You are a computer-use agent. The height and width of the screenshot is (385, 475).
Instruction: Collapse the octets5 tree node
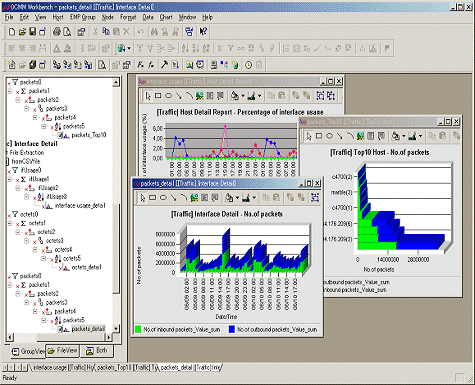[44, 258]
